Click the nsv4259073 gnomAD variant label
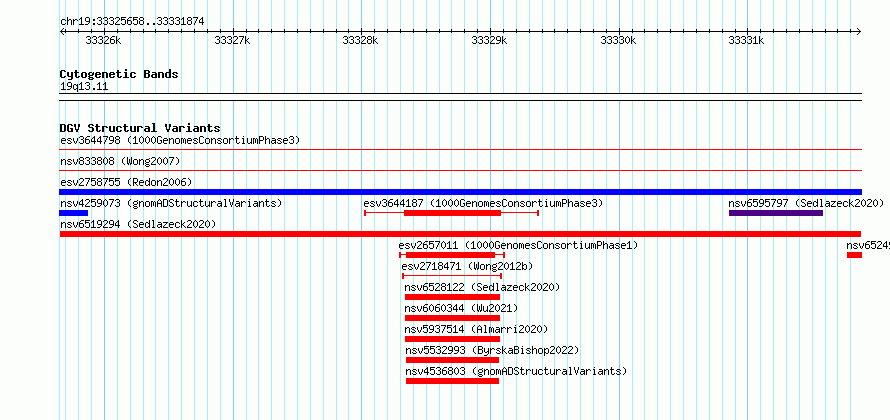890x420 pixels. [171, 203]
